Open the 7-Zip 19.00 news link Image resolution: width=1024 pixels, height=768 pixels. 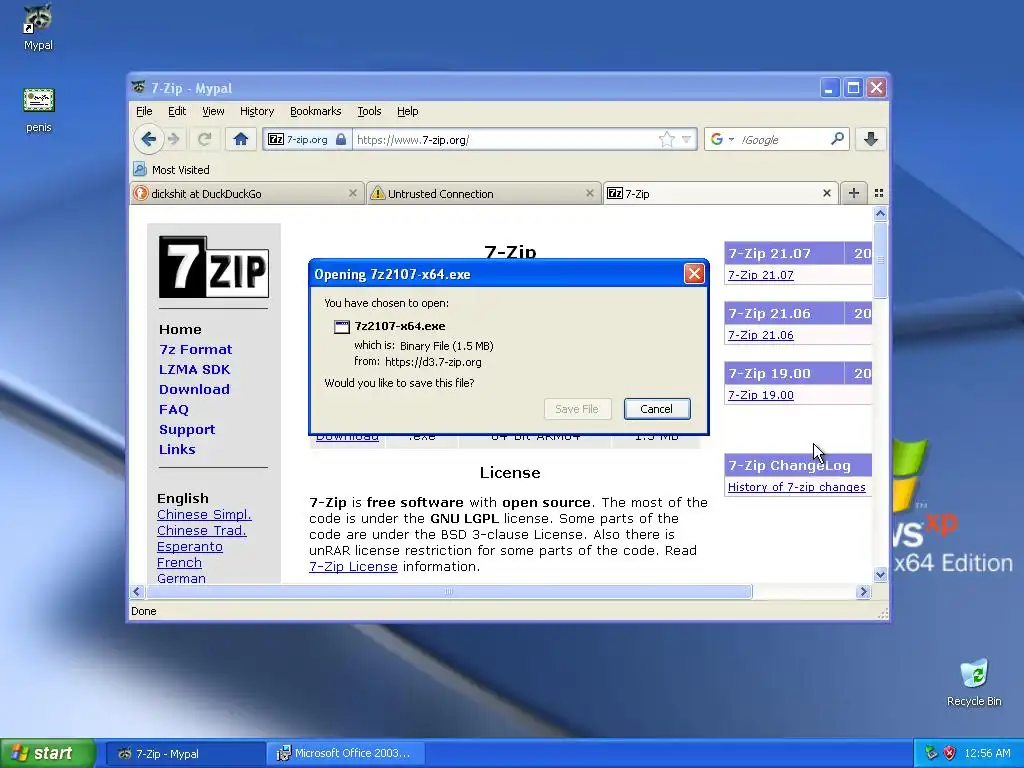coord(761,395)
